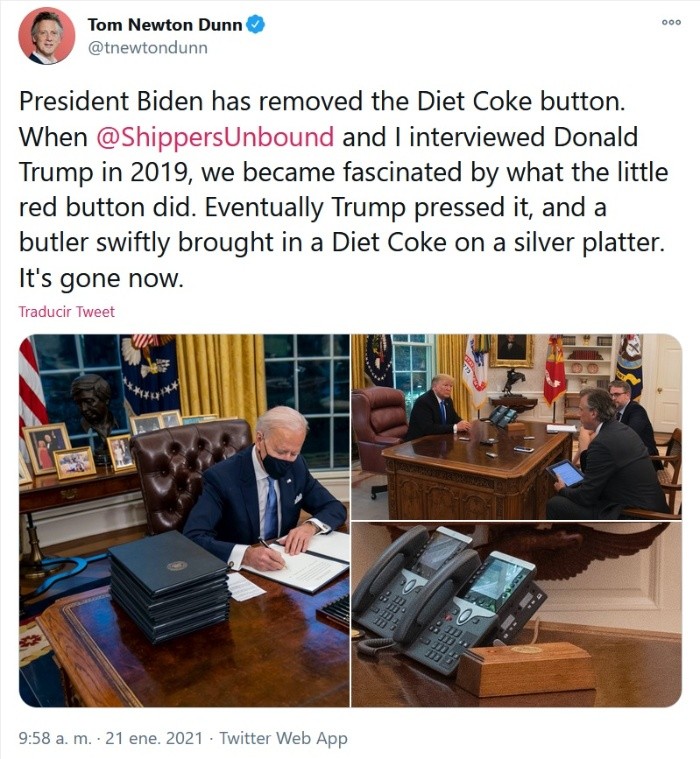
Task: Click the 21 ene. 2021 date
Action: tap(154, 738)
